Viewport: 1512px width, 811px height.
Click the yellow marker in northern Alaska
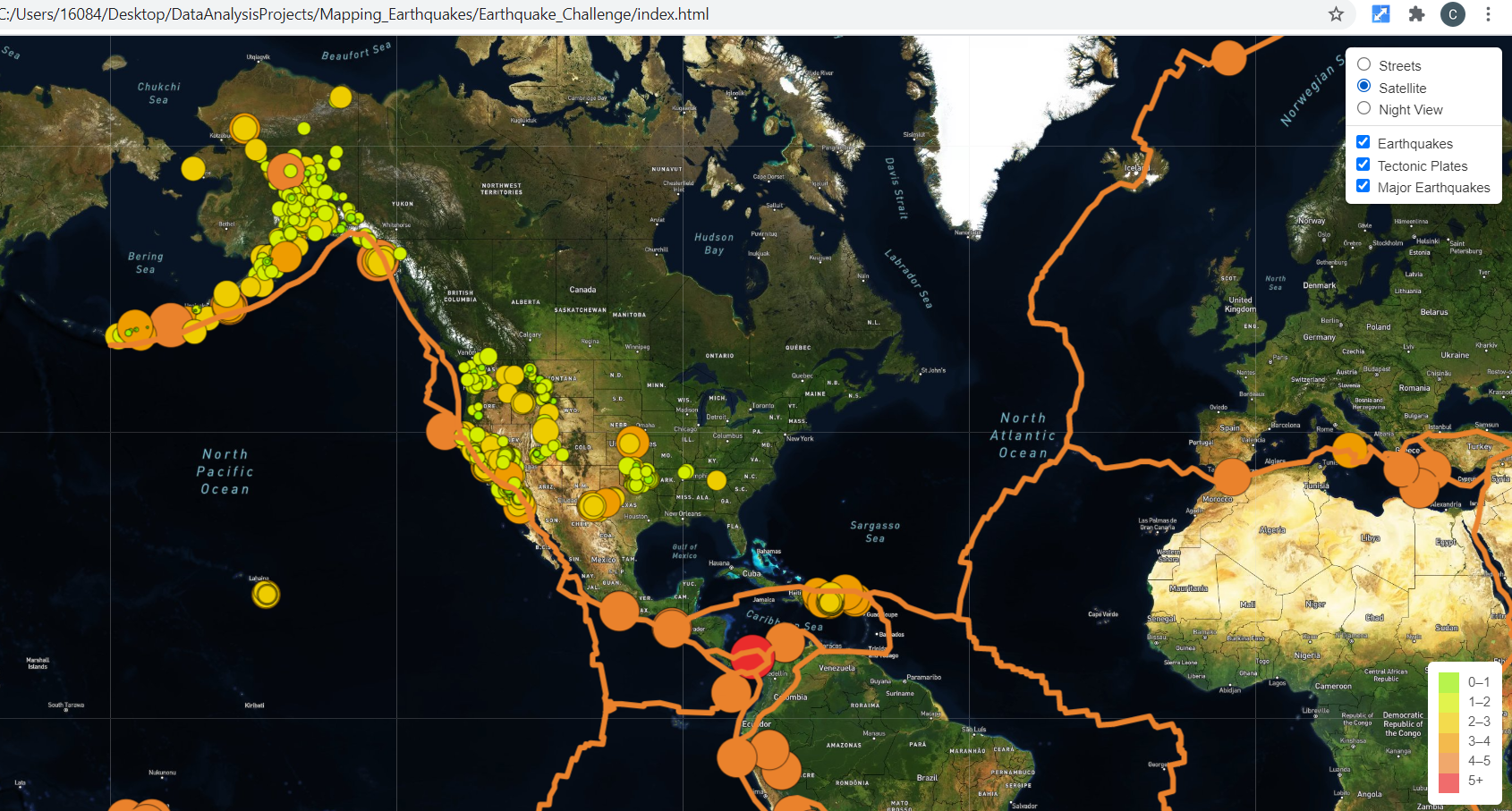(x=340, y=97)
